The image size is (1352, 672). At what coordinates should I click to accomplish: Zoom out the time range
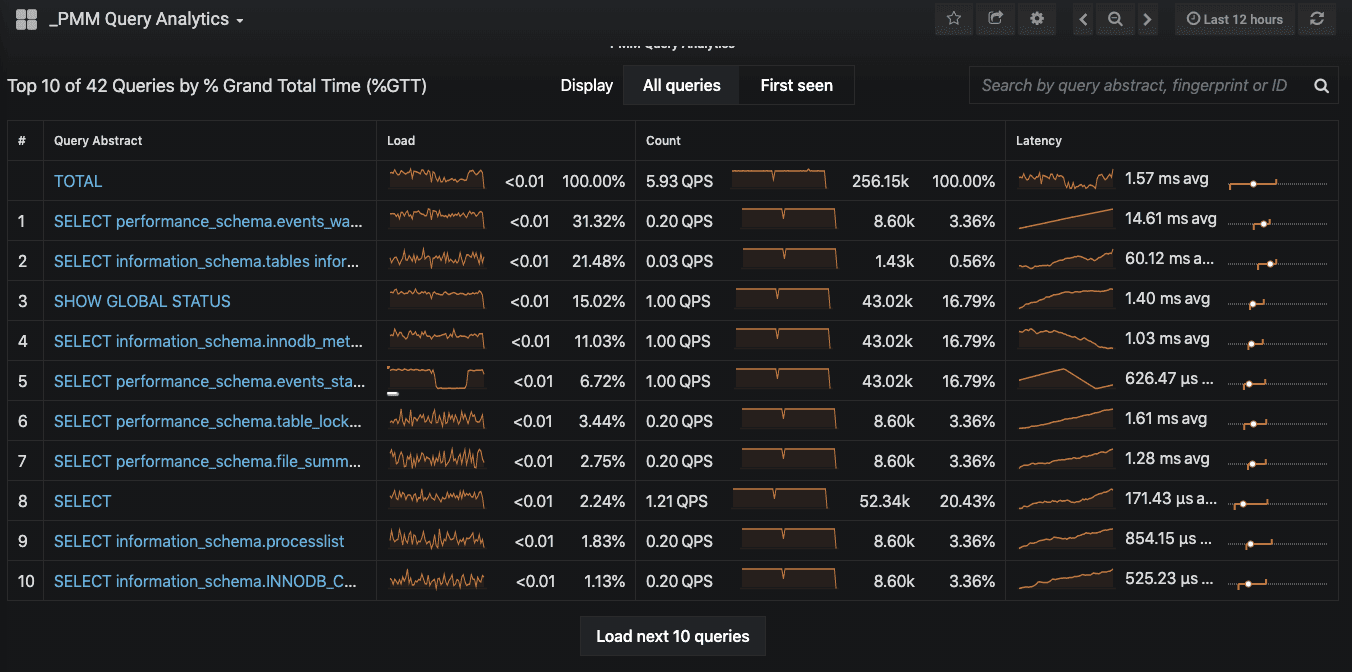point(1115,19)
